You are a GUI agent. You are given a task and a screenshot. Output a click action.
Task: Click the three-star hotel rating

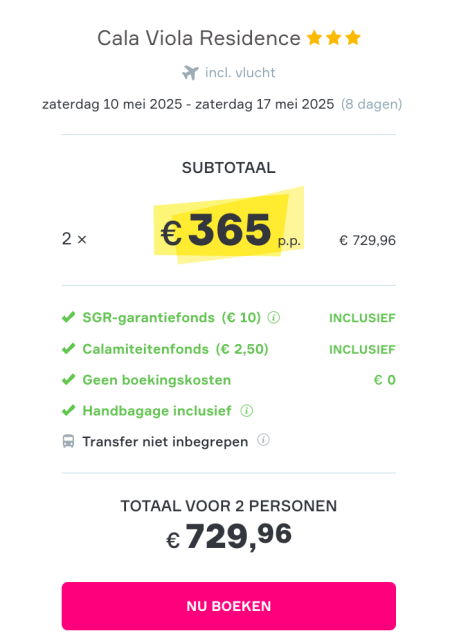click(x=334, y=38)
